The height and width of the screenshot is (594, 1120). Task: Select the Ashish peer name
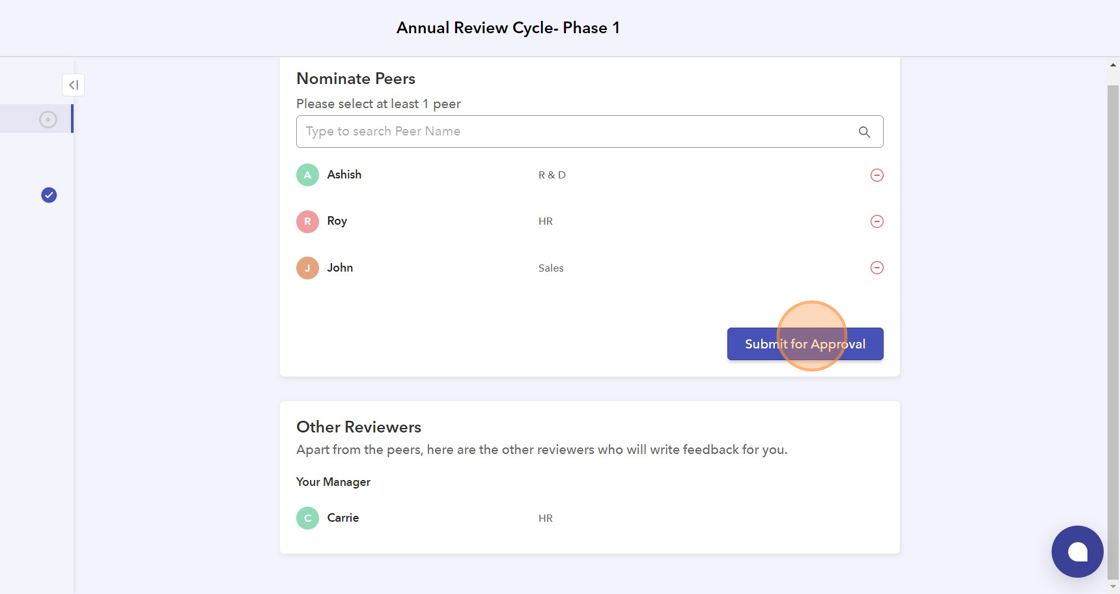click(344, 175)
